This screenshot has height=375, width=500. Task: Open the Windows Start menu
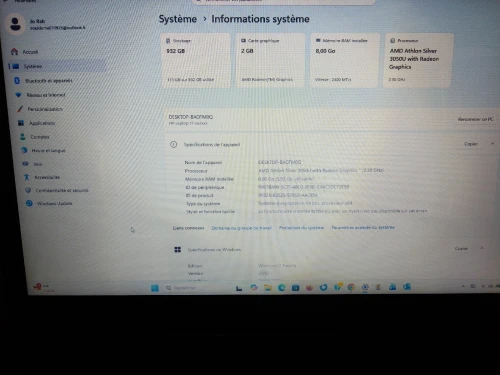[x=155, y=288]
